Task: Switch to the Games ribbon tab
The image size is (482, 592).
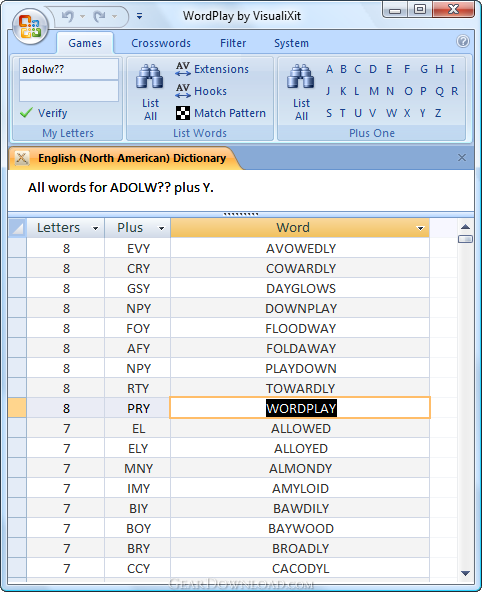Action: pos(85,43)
